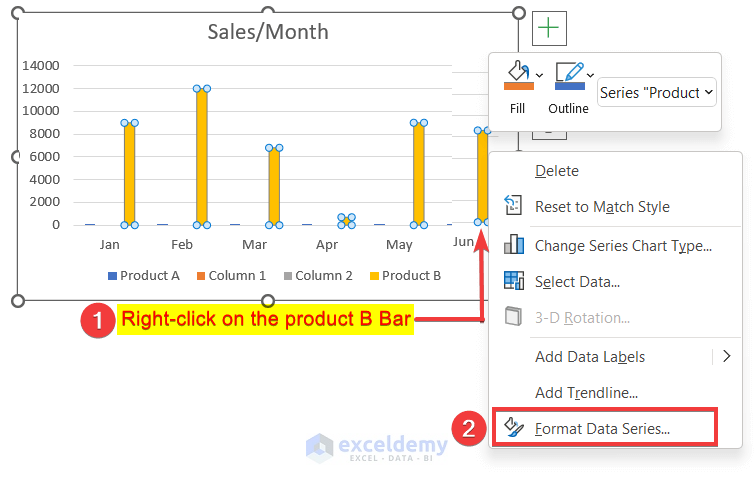The height and width of the screenshot is (480, 755).
Task: Choose Delete from the context menu
Action: click(x=557, y=171)
